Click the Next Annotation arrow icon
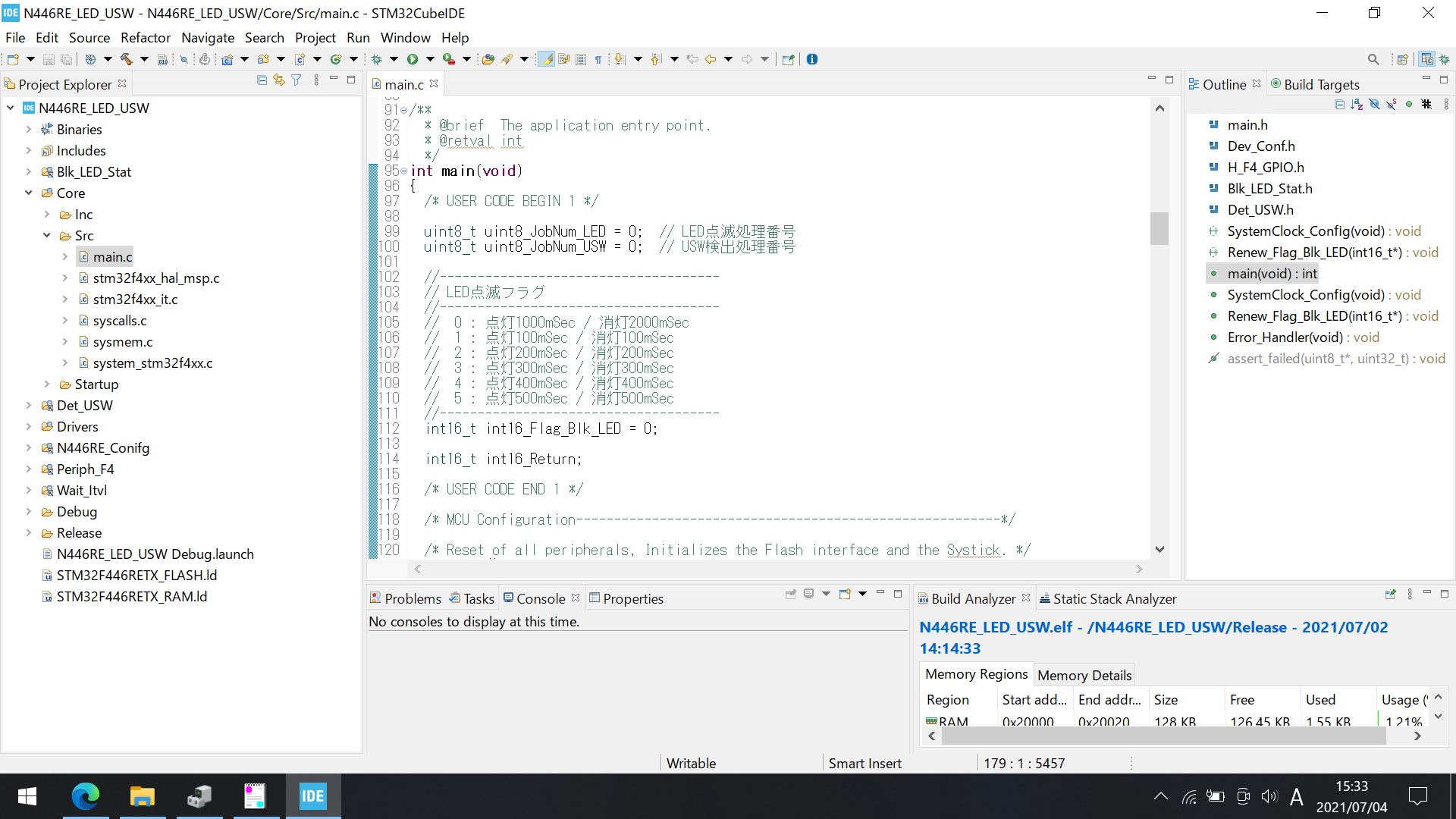 [620, 59]
